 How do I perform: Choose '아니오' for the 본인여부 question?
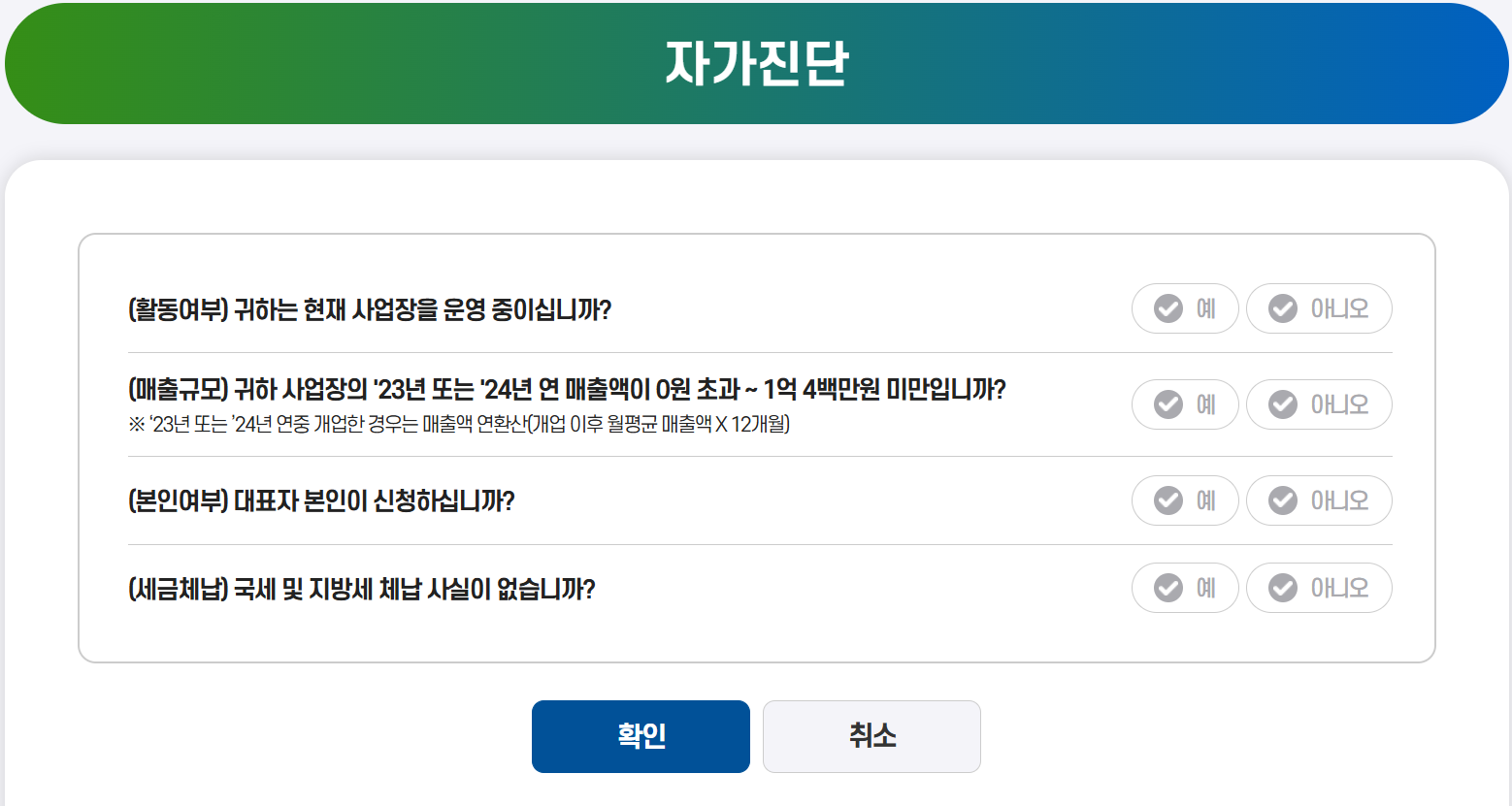(x=1319, y=500)
